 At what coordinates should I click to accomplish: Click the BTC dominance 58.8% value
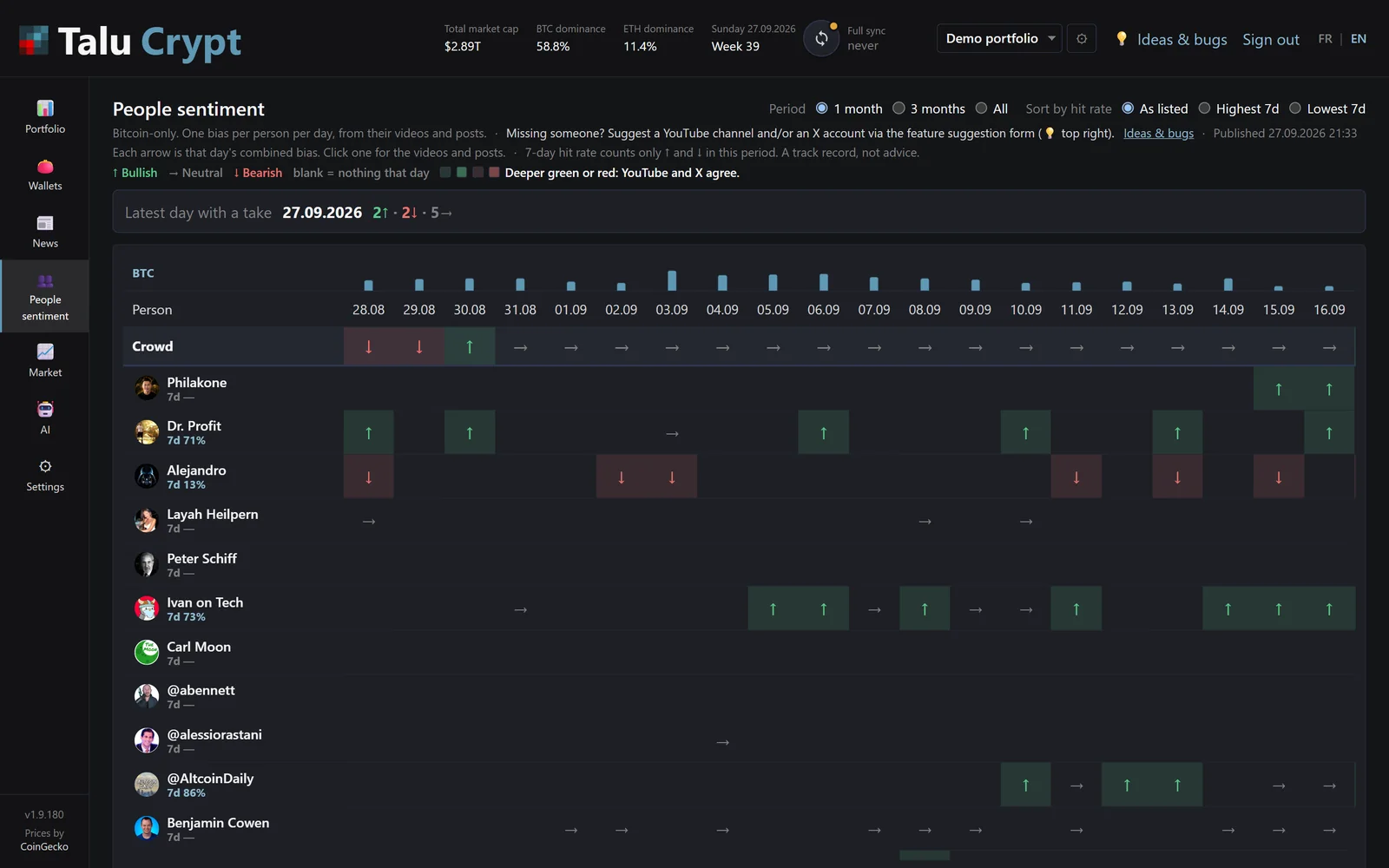(553, 47)
